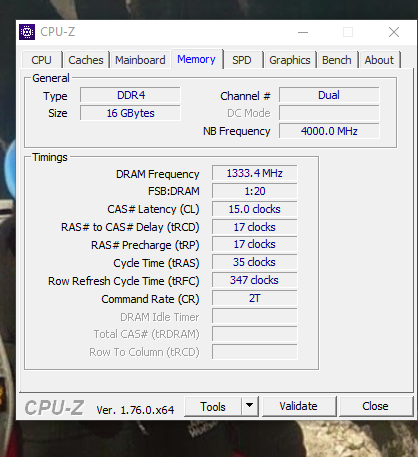This screenshot has width=418, height=457.
Task: Click the 2T Command Rate value
Action: (x=255, y=299)
